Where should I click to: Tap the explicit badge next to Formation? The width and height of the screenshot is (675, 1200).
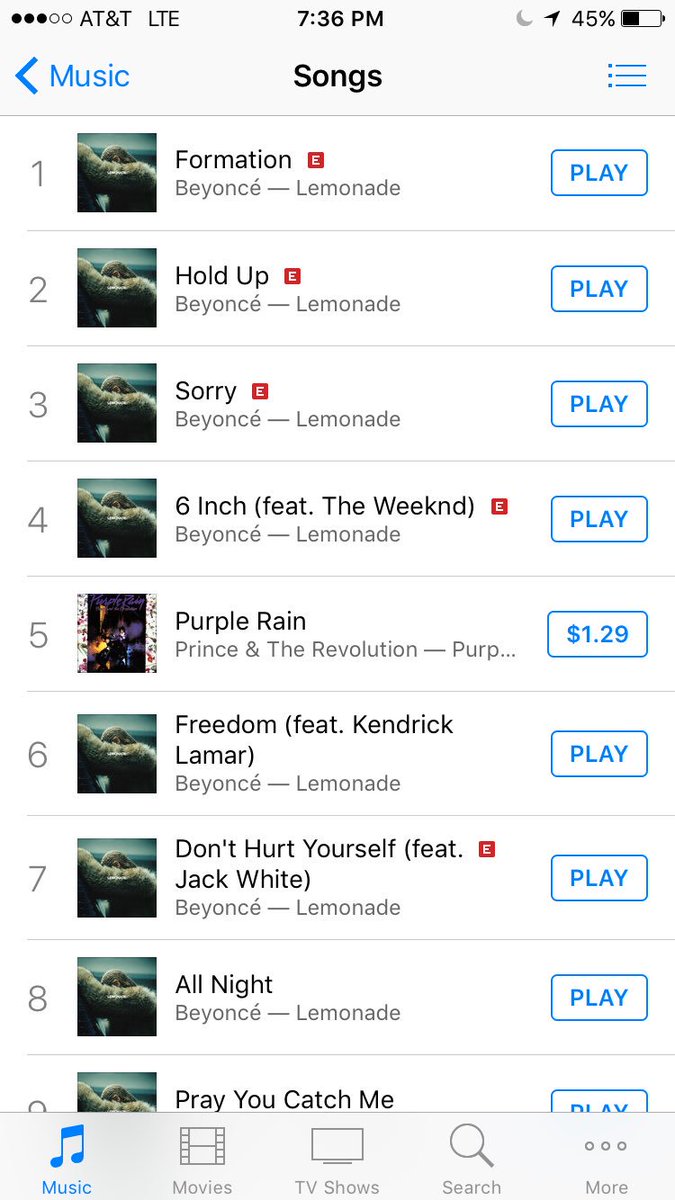click(x=316, y=160)
